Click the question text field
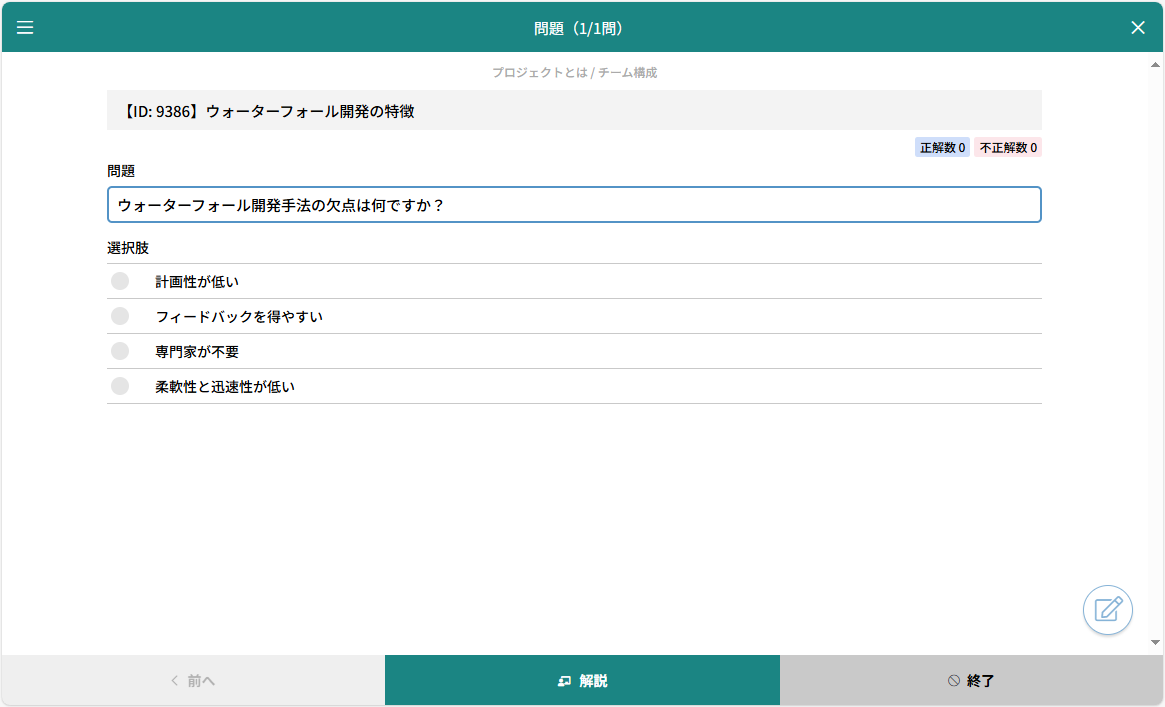The image size is (1165, 707). 574,205
